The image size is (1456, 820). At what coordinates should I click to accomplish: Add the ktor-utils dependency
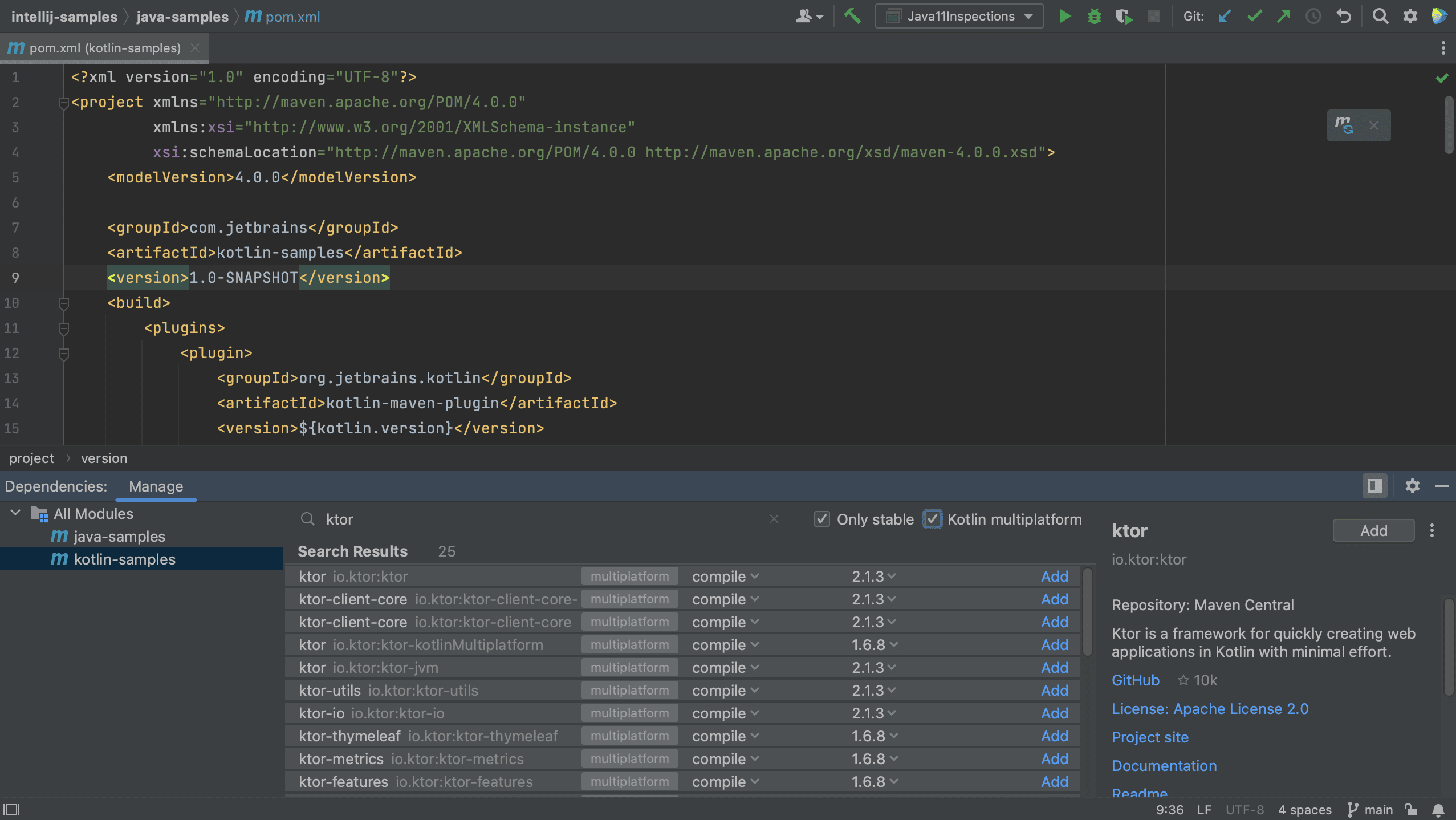(x=1054, y=691)
